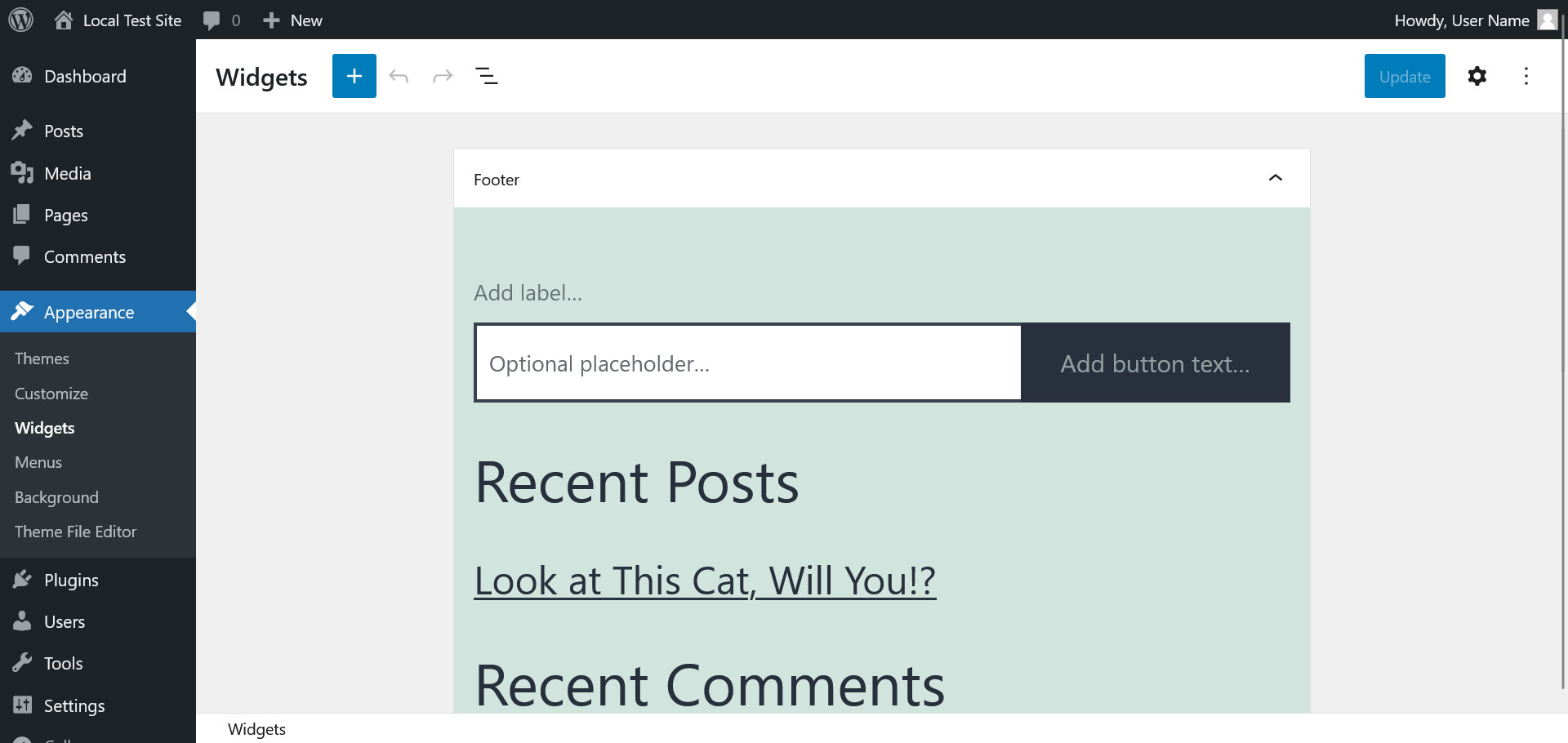Viewport: 1568px width, 743px height.
Task: Select Customize under Appearance
Action: pyautogui.click(x=51, y=393)
